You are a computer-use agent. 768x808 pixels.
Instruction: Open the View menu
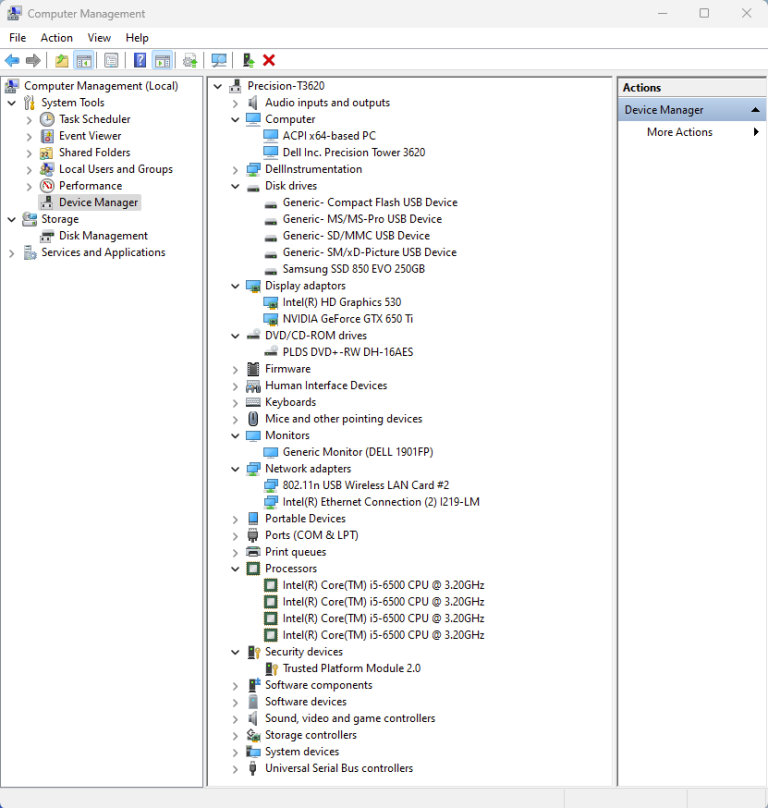point(99,38)
